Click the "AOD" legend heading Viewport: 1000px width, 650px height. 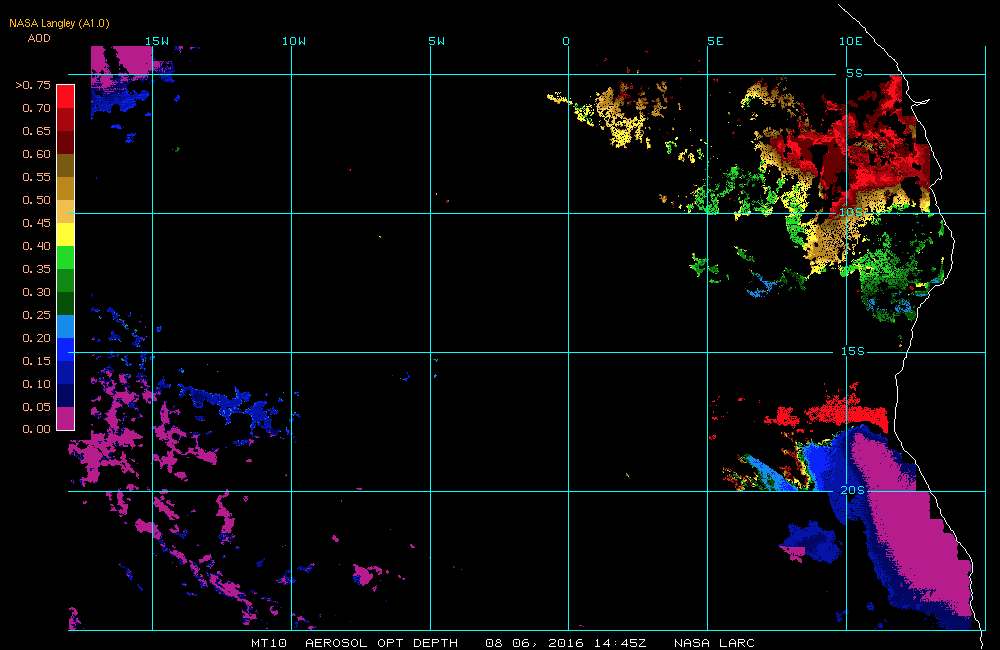(39, 38)
